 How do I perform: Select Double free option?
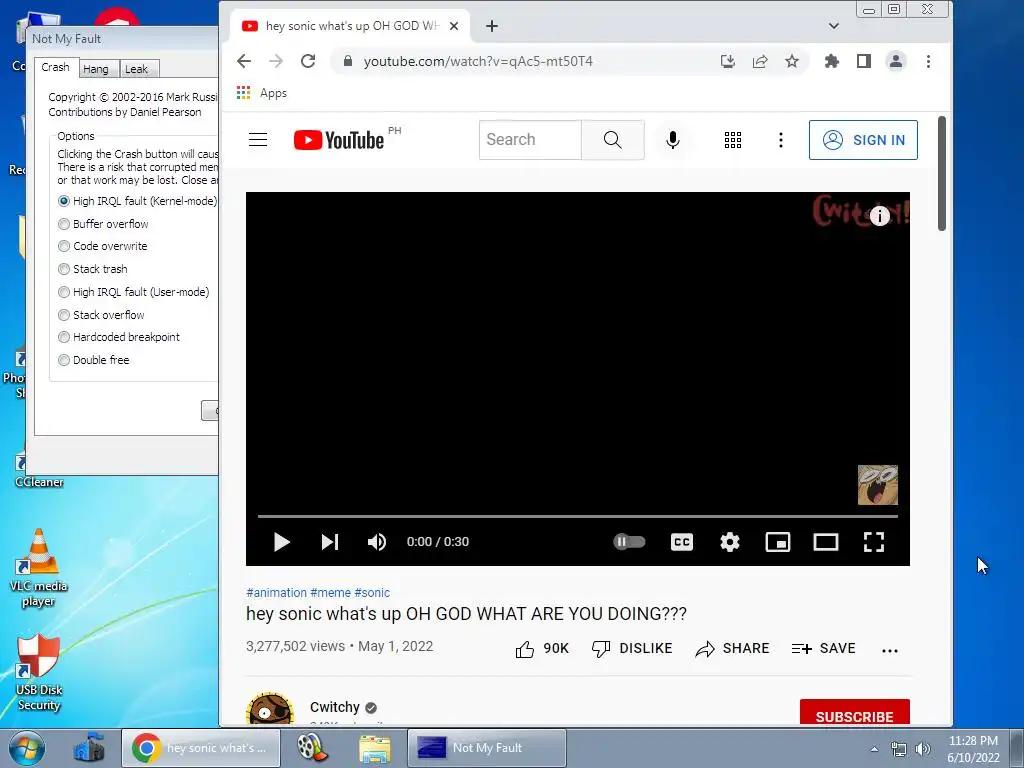click(x=93, y=360)
